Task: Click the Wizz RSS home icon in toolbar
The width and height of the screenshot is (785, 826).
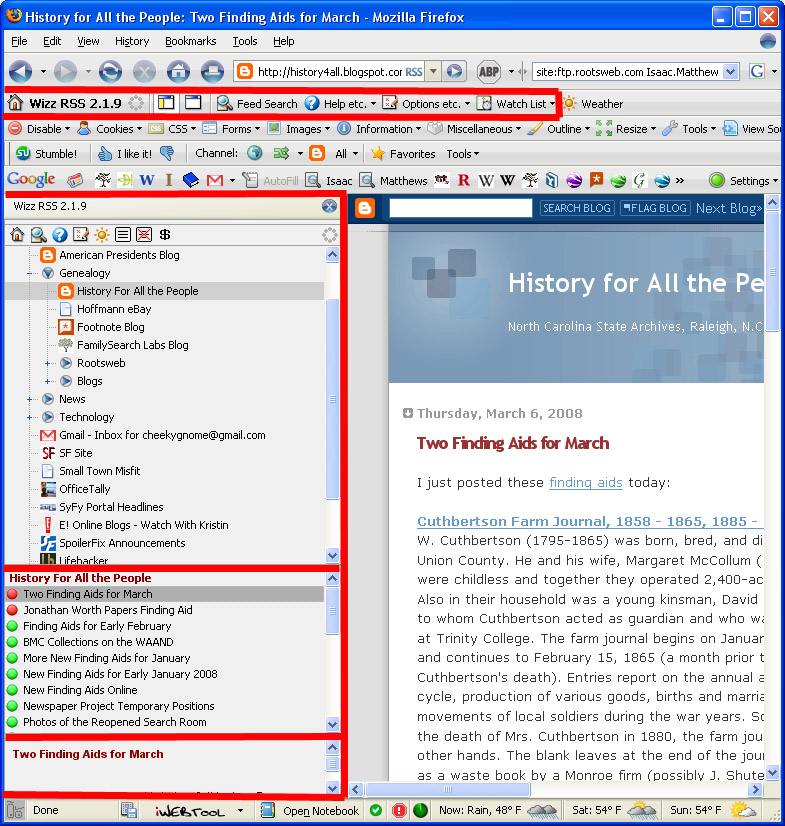Action: [15, 103]
